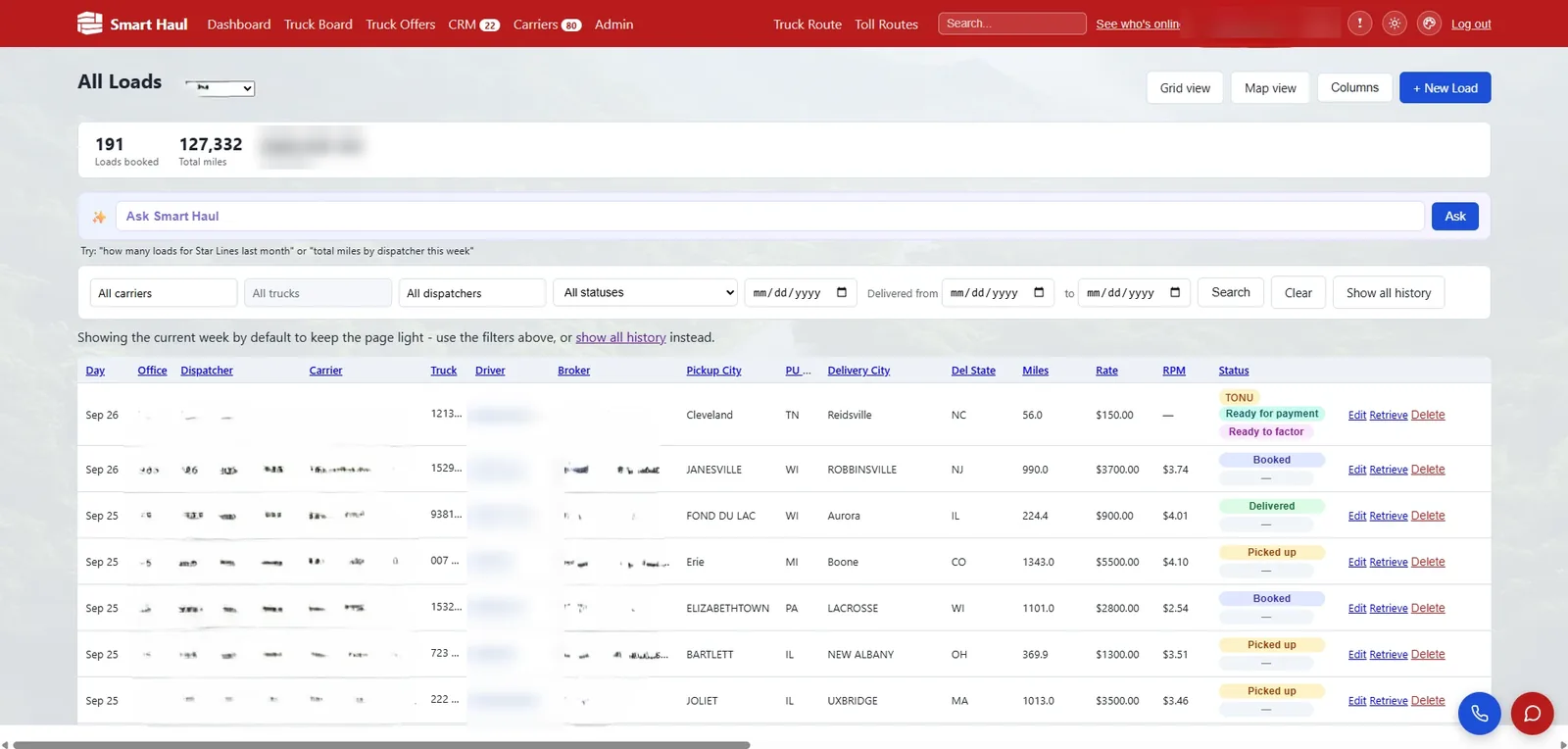Screen dimensions: 1568x749
Task: Edit the Cleveland to Reidsville load
Action: click(x=1356, y=416)
